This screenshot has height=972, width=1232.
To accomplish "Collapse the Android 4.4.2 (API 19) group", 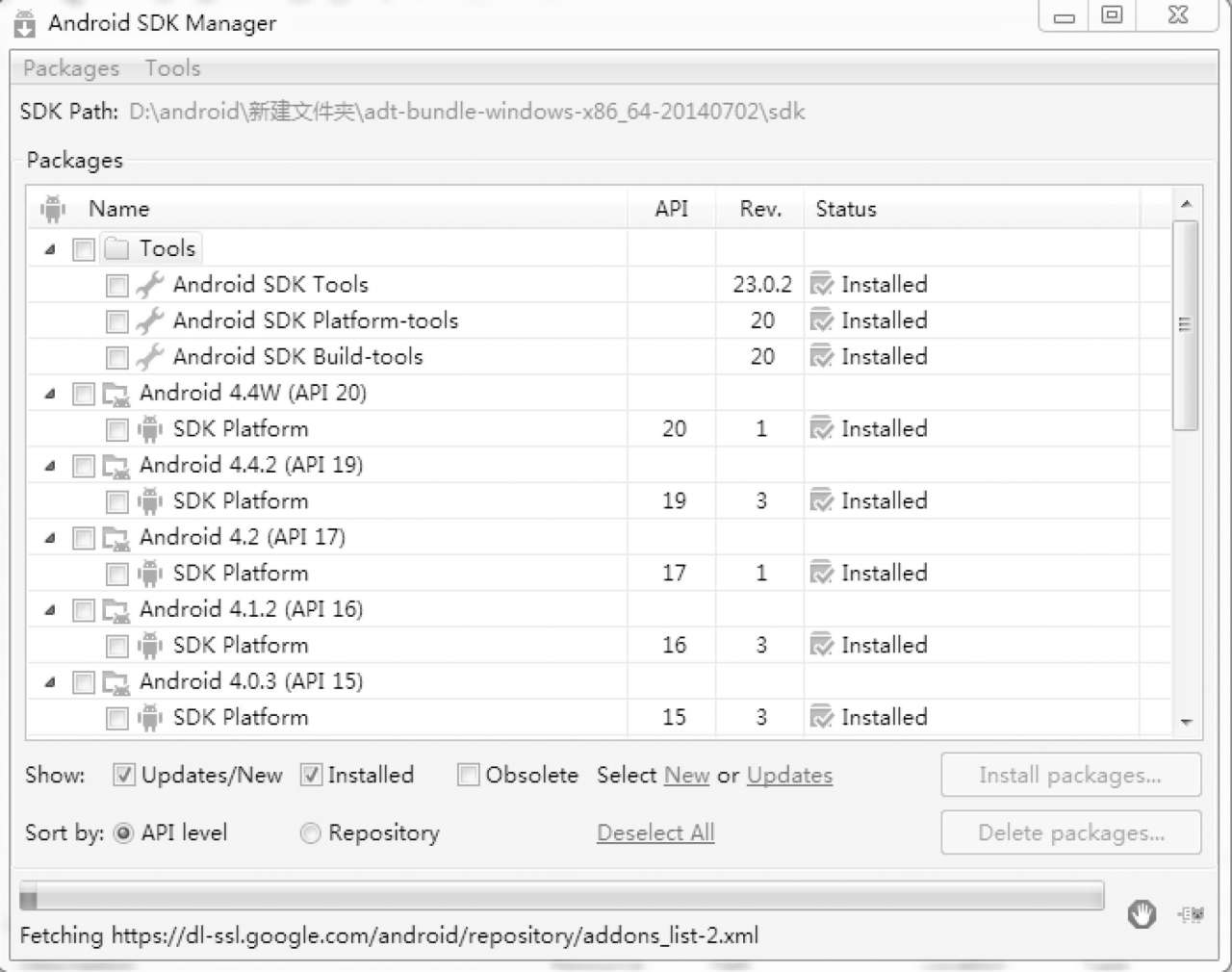I will [50, 467].
